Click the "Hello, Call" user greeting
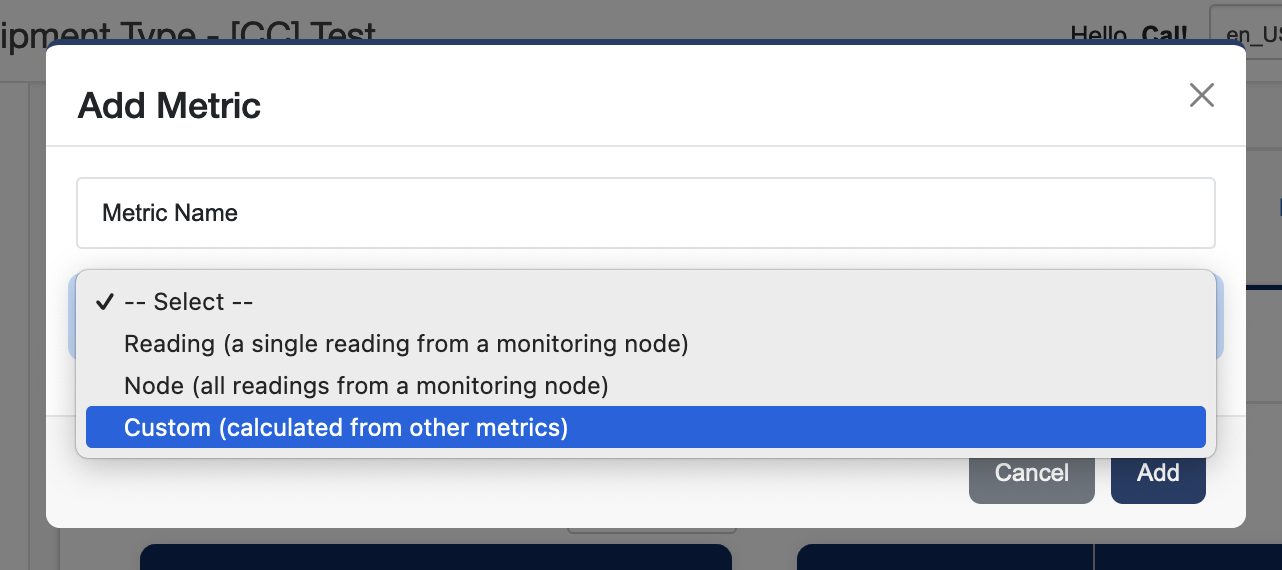Viewport: 1282px width, 570px height. pyautogui.click(x=1129, y=34)
